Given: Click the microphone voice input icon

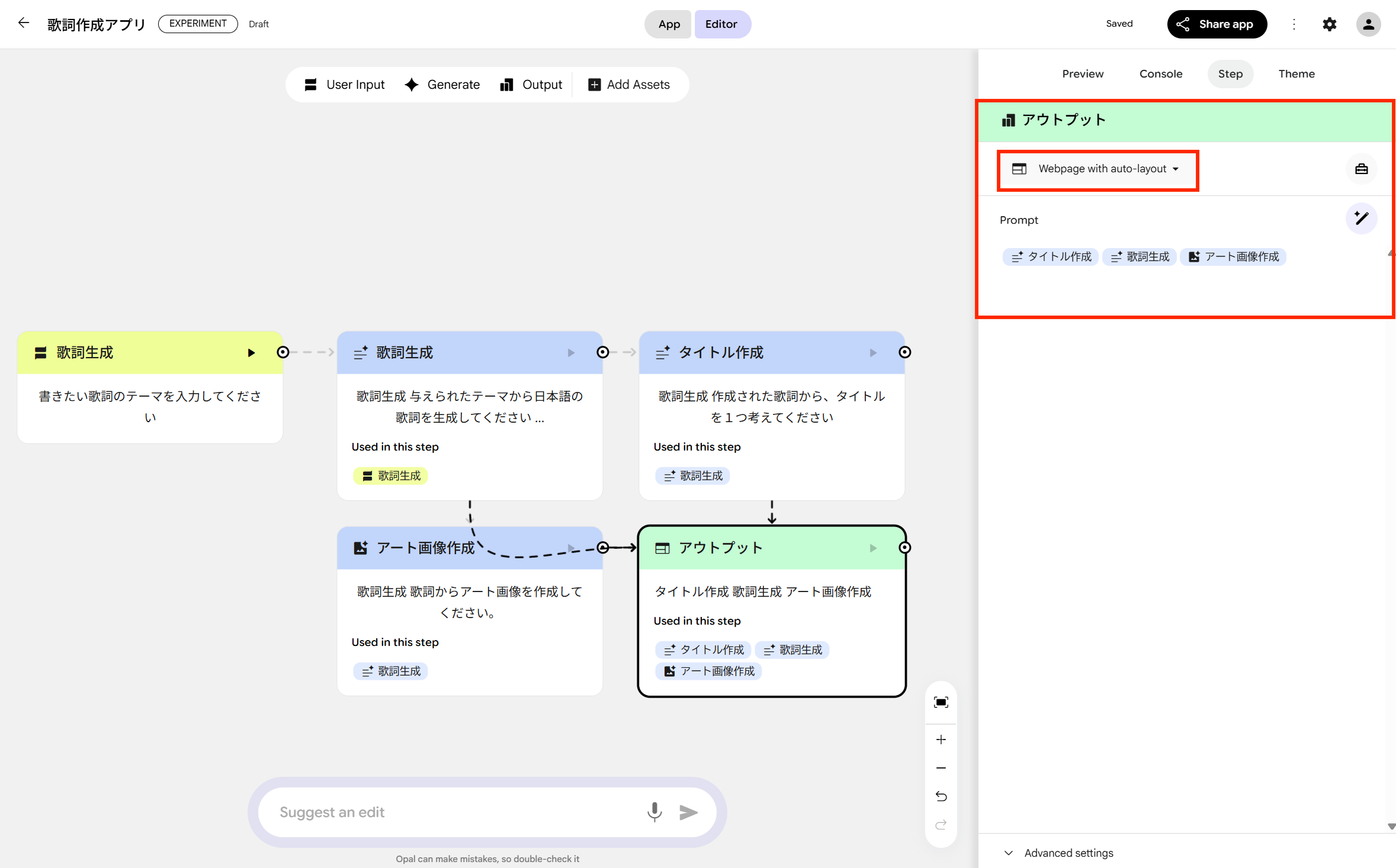Looking at the screenshot, I should tap(654, 812).
